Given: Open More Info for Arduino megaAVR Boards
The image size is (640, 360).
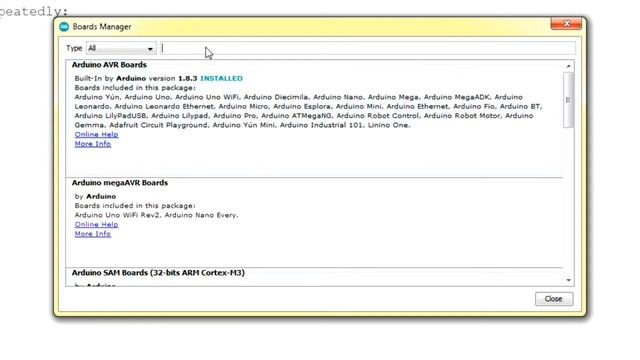Looking at the screenshot, I should 93,234.
